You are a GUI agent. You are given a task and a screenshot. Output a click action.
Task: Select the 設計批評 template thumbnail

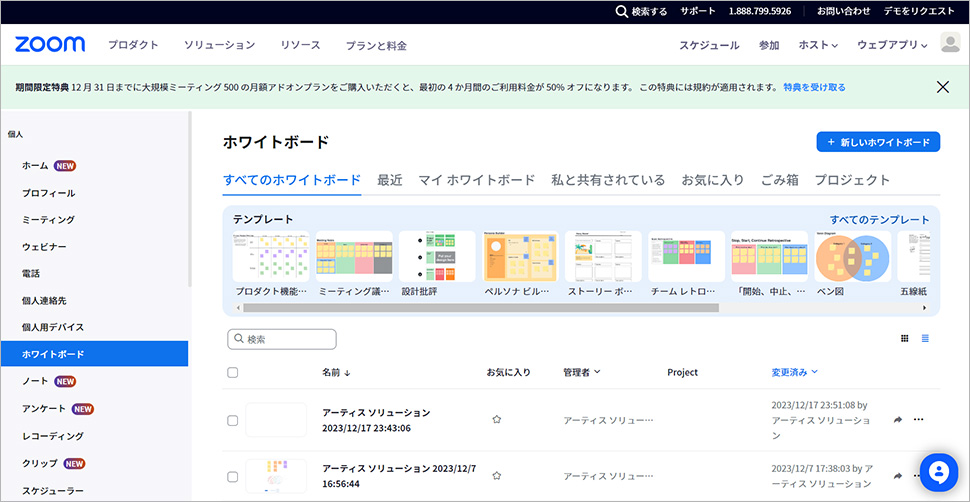(x=437, y=256)
